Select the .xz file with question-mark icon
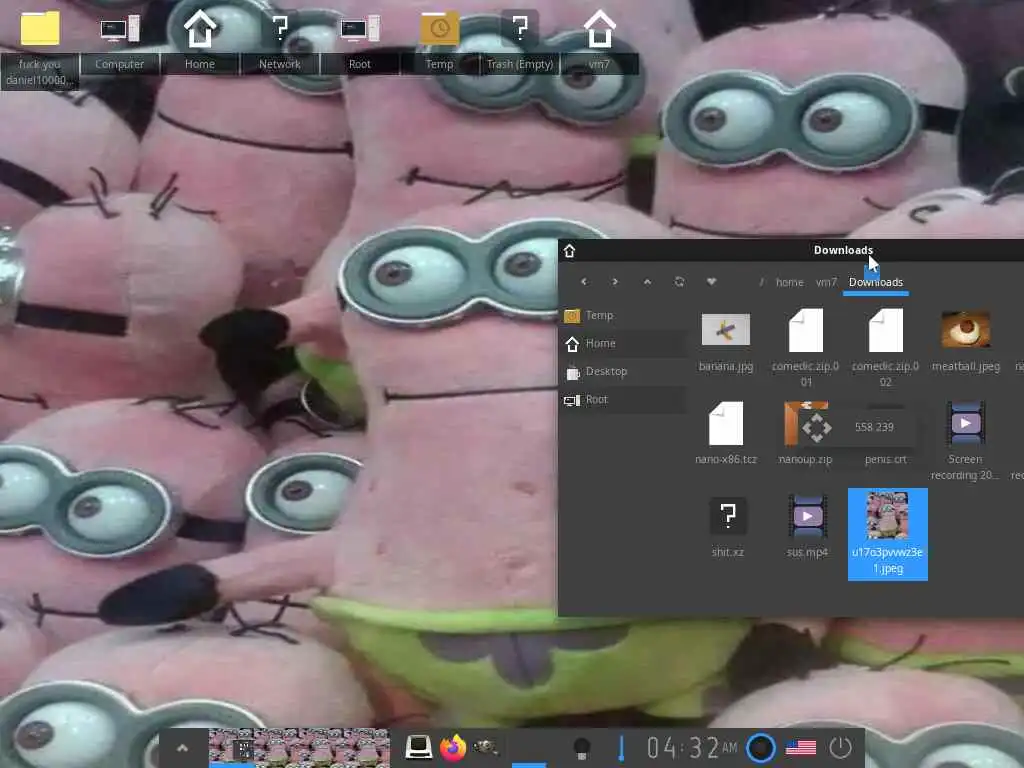This screenshot has height=768, width=1024. (728, 526)
